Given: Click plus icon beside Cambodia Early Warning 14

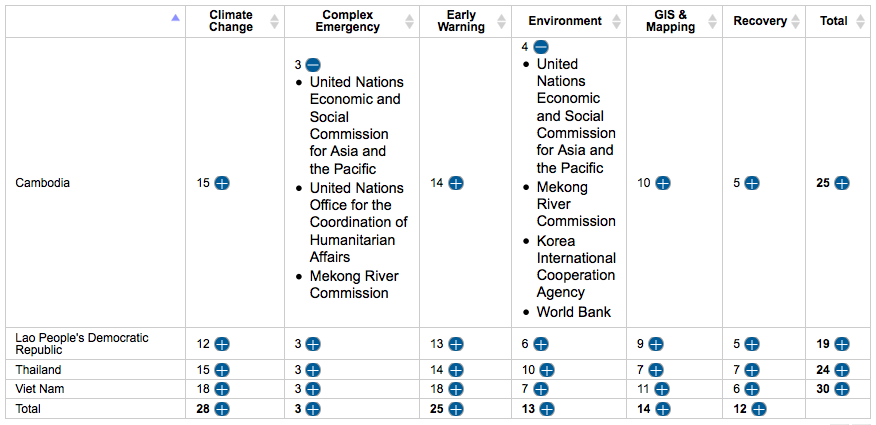Looking at the screenshot, I should pos(455,183).
